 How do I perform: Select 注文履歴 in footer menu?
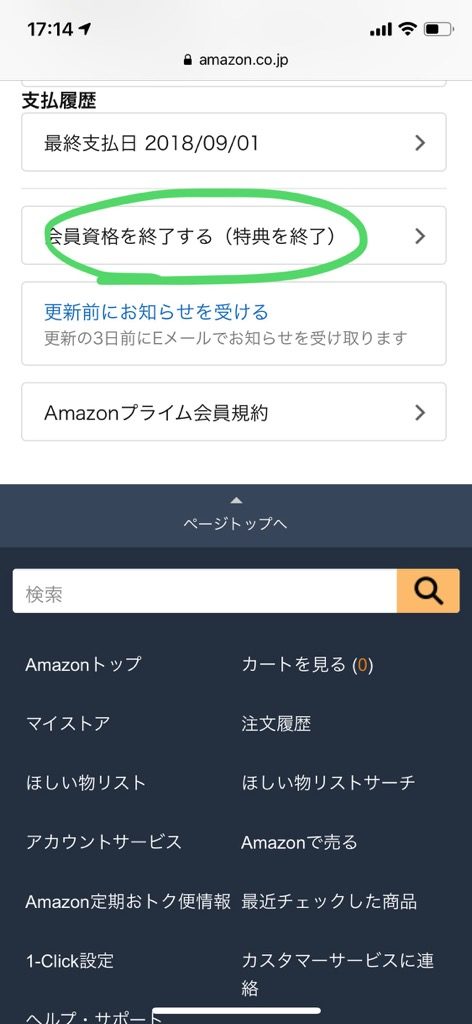coord(276,724)
